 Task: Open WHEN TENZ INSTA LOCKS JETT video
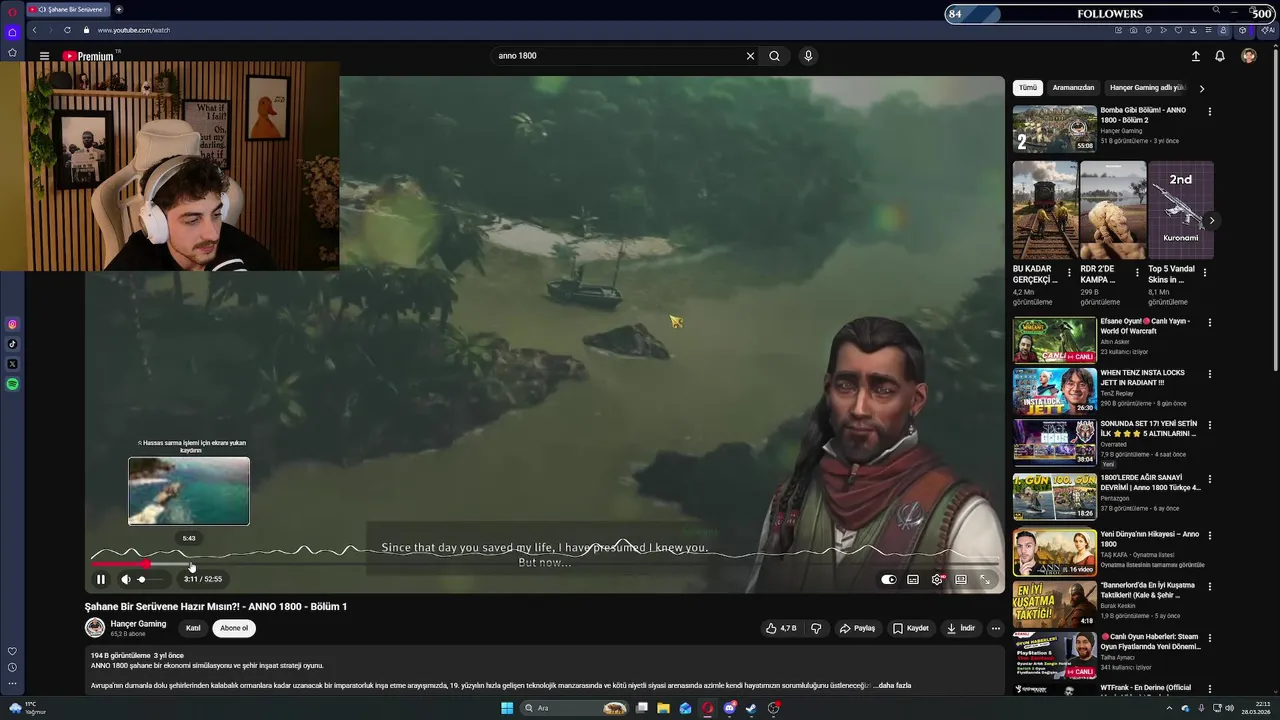1054,391
